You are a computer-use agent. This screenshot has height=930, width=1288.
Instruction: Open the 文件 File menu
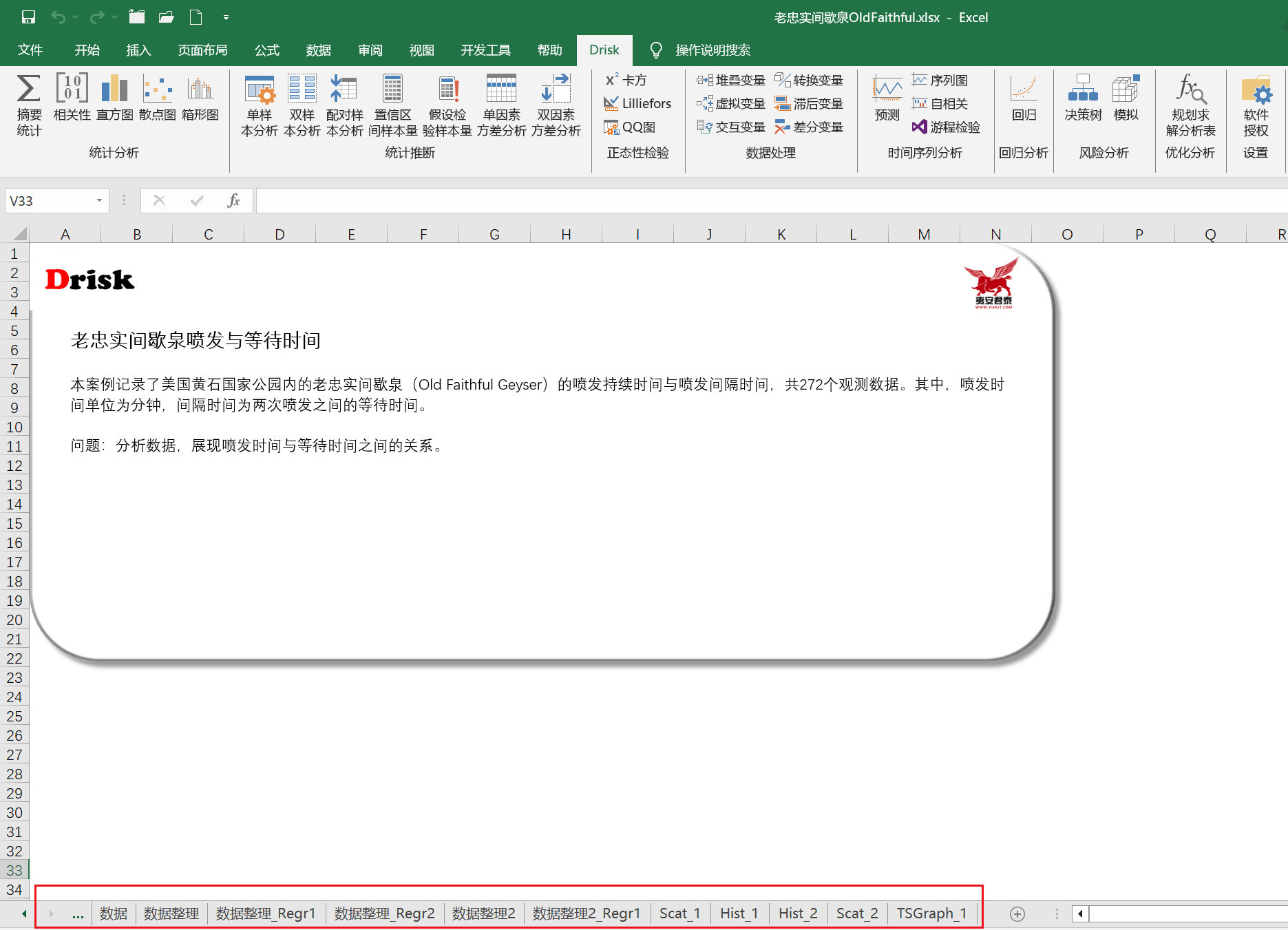(x=30, y=50)
